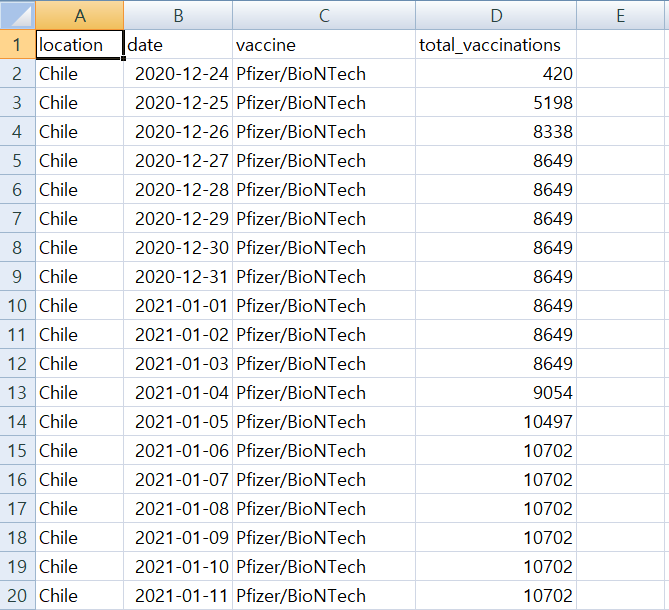
Task: Select column D header
Action: [496, 15]
